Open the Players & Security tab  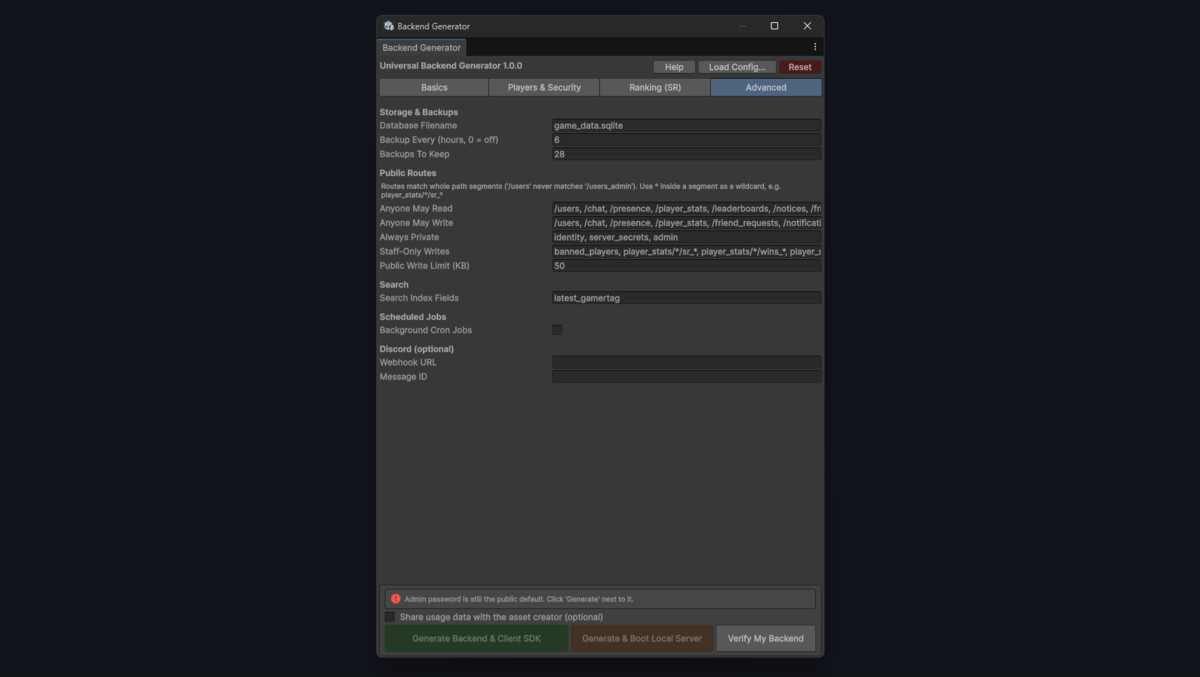544,88
